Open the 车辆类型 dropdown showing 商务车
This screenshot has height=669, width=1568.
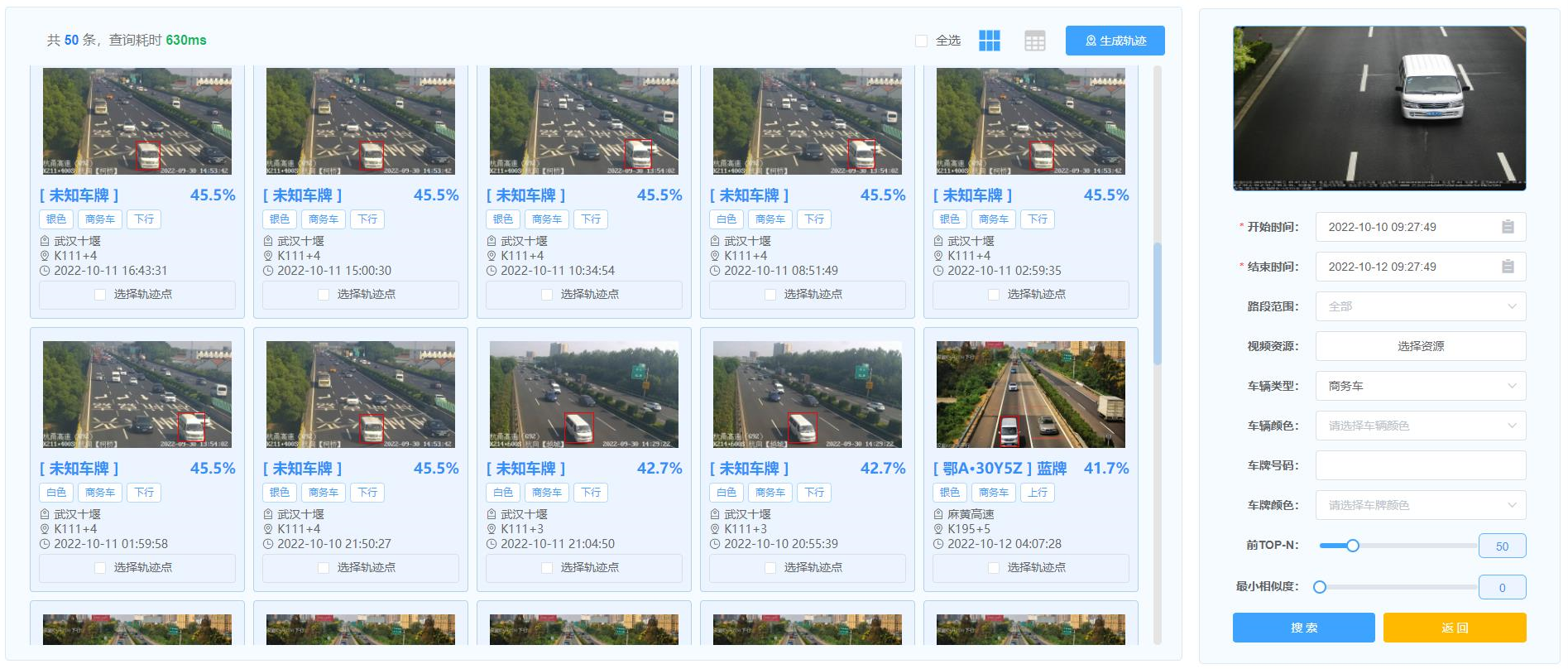click(1421, 386)
